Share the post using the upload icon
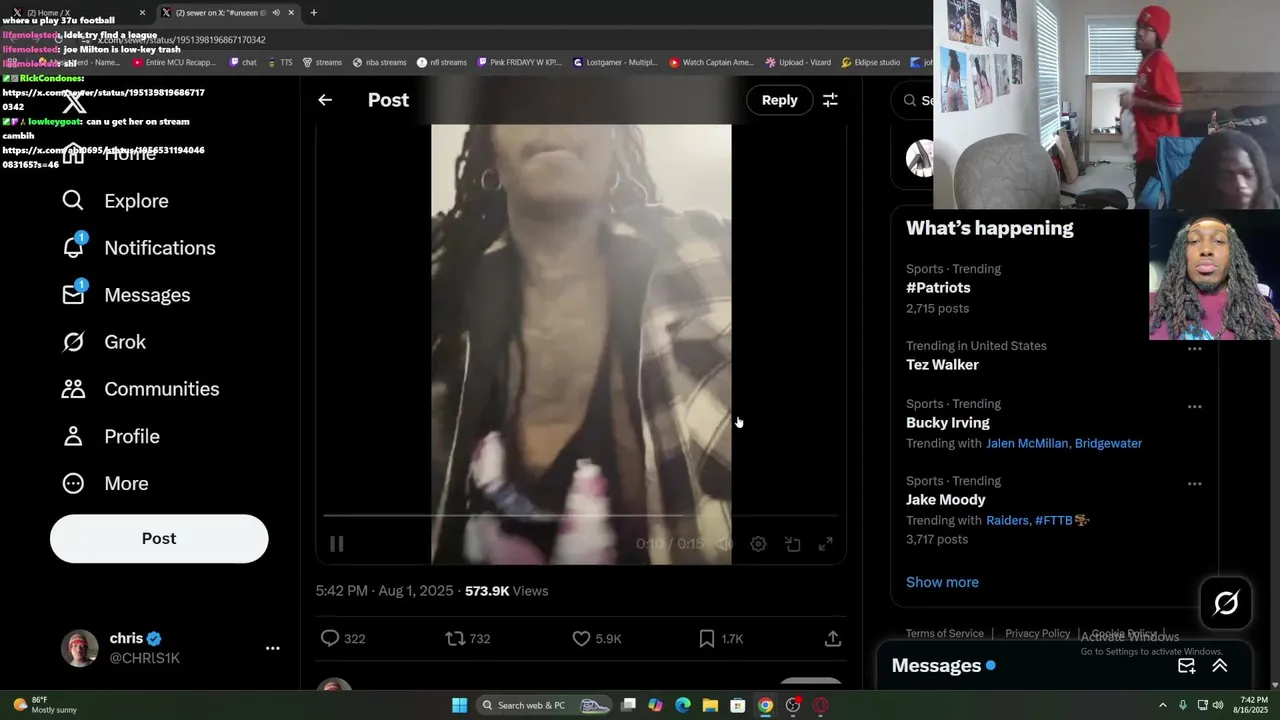 [x=833, y=638]
